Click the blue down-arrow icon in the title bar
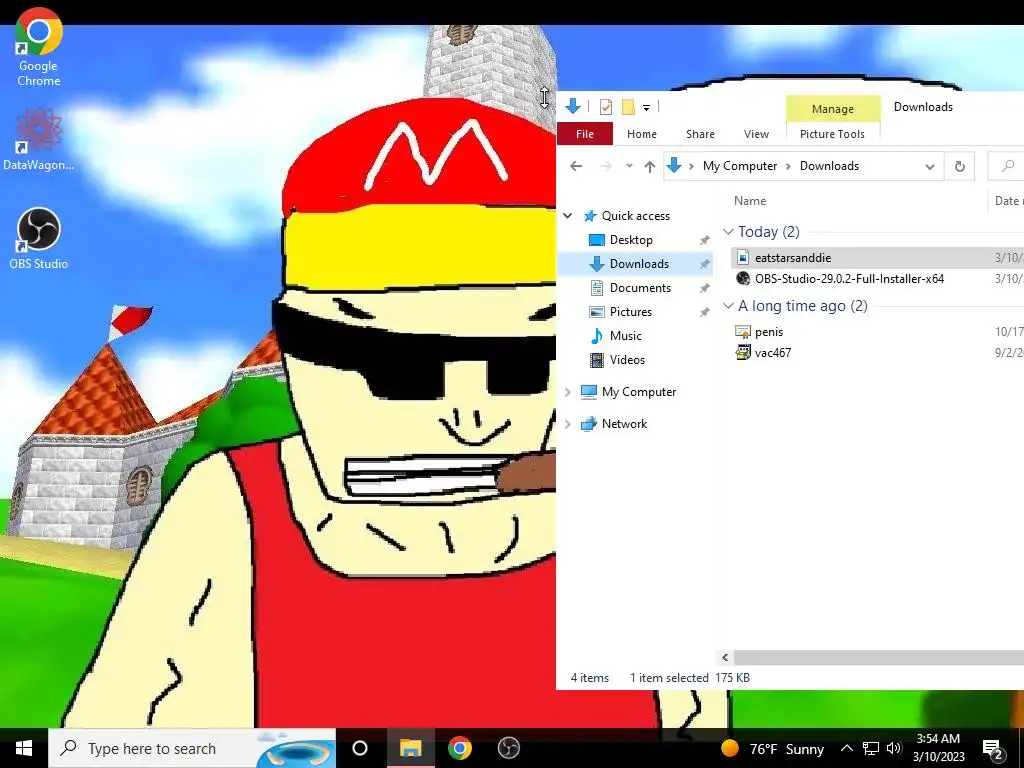The height and width of the screenshot is (768, 1024). point(573,106)
